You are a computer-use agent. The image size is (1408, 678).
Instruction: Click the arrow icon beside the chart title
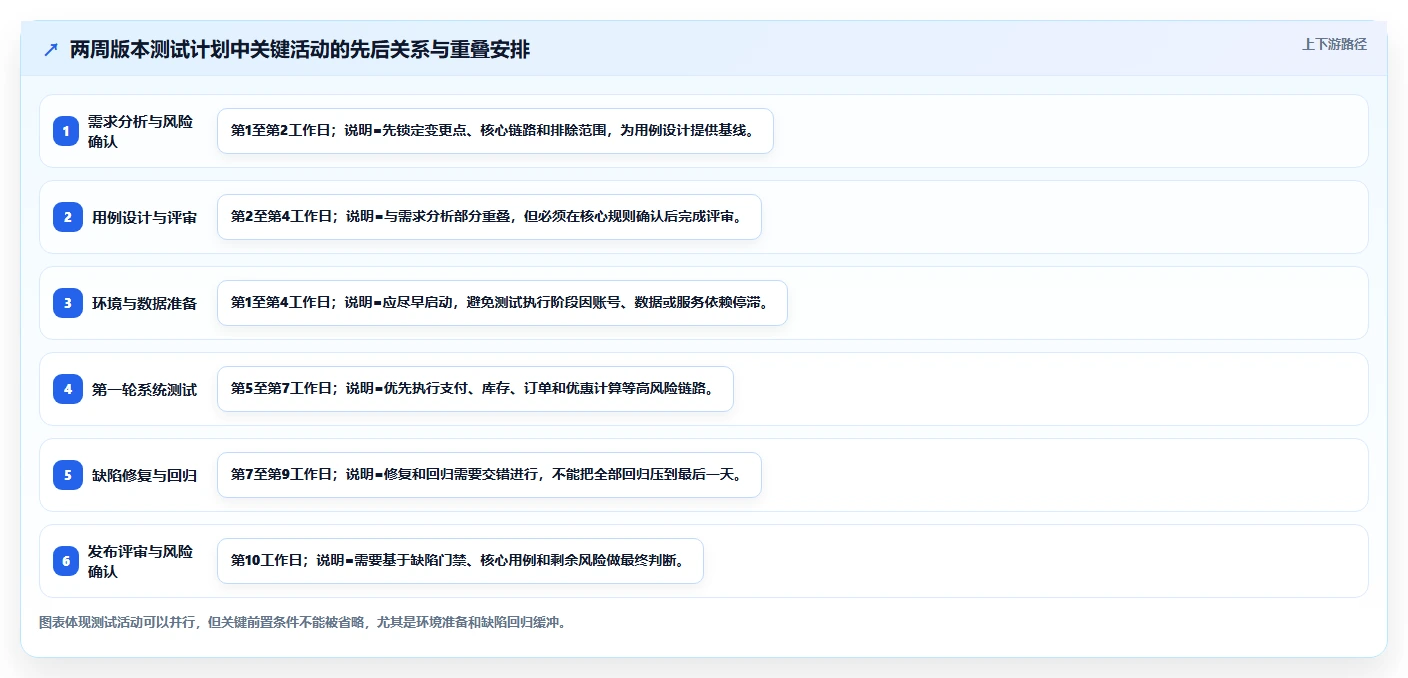[51, 50]
